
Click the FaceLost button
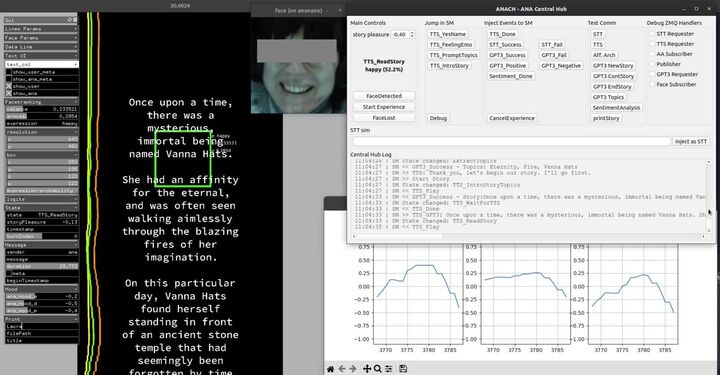384,118
